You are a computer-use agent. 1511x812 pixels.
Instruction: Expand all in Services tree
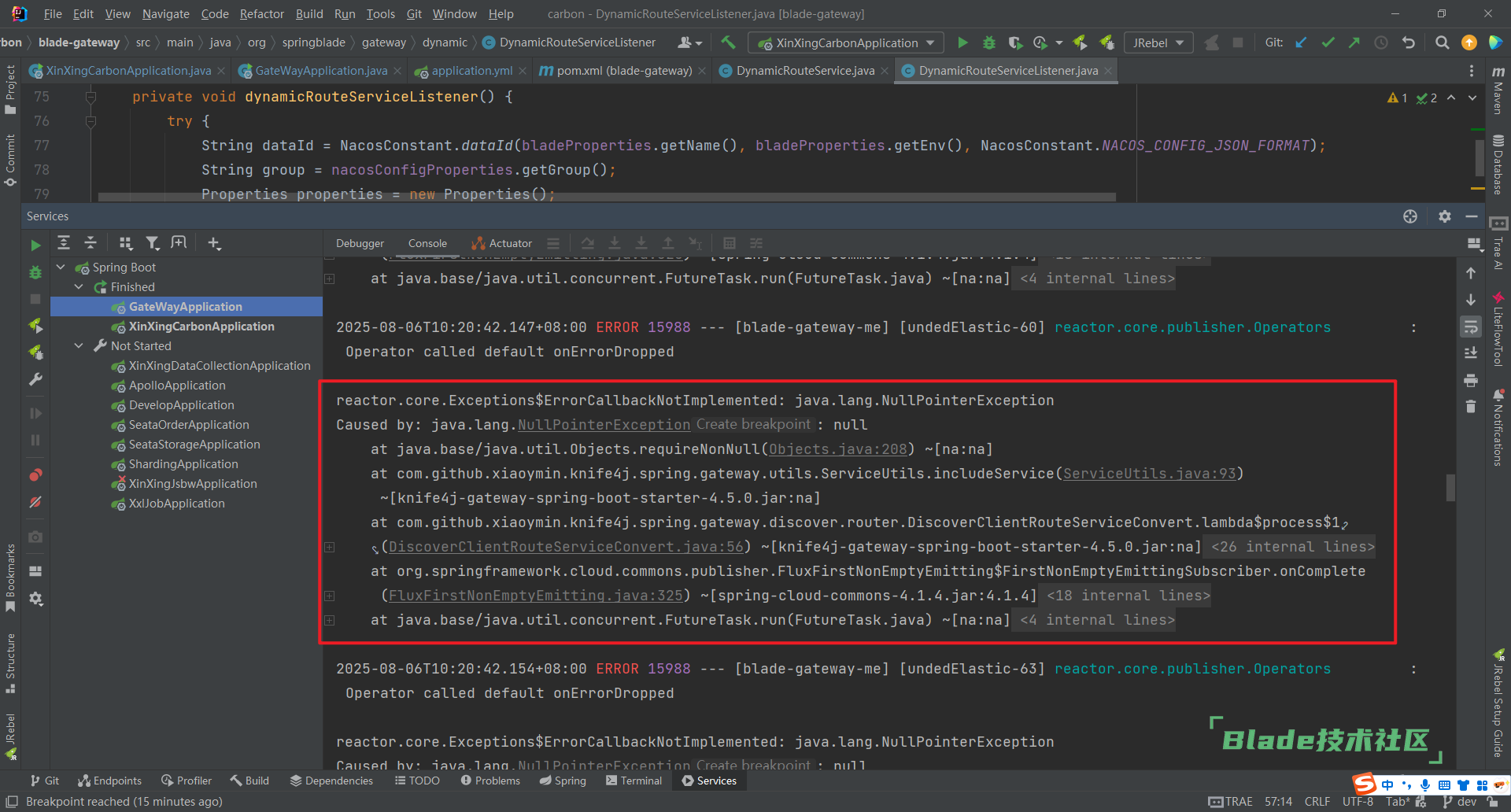click(x=64, y=243)
